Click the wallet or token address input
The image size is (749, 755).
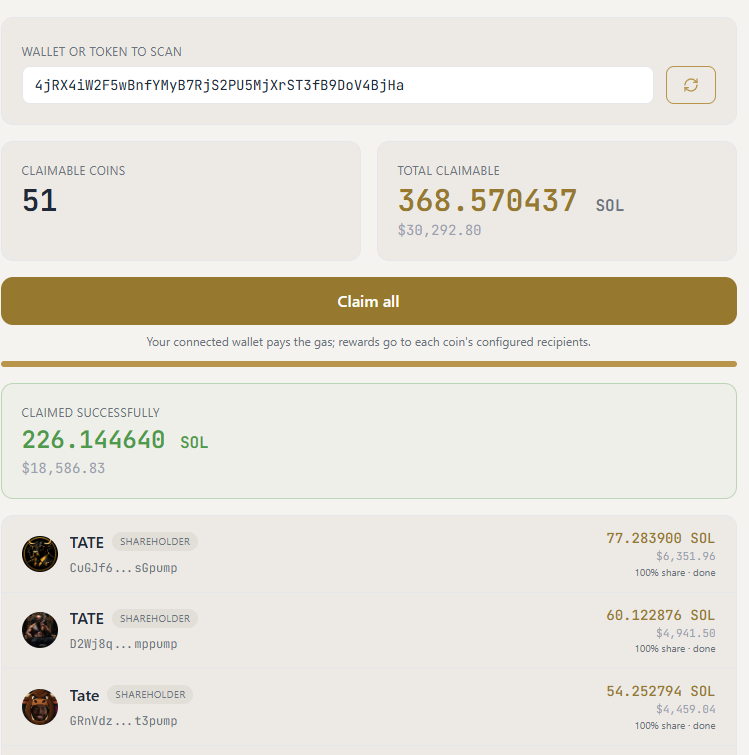click(338, 85)
